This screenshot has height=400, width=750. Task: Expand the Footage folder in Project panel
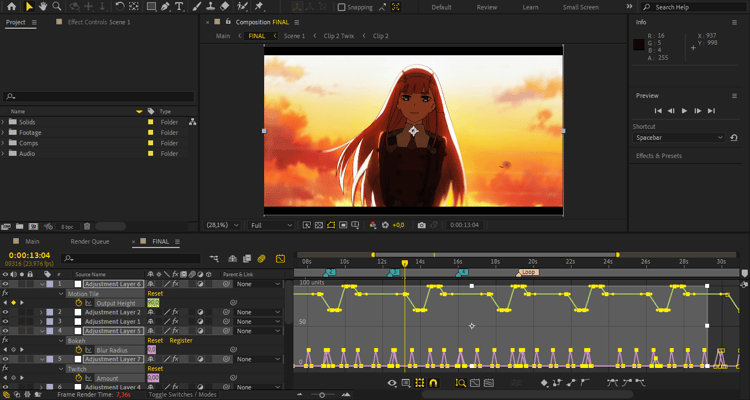[x=5, y=132]
